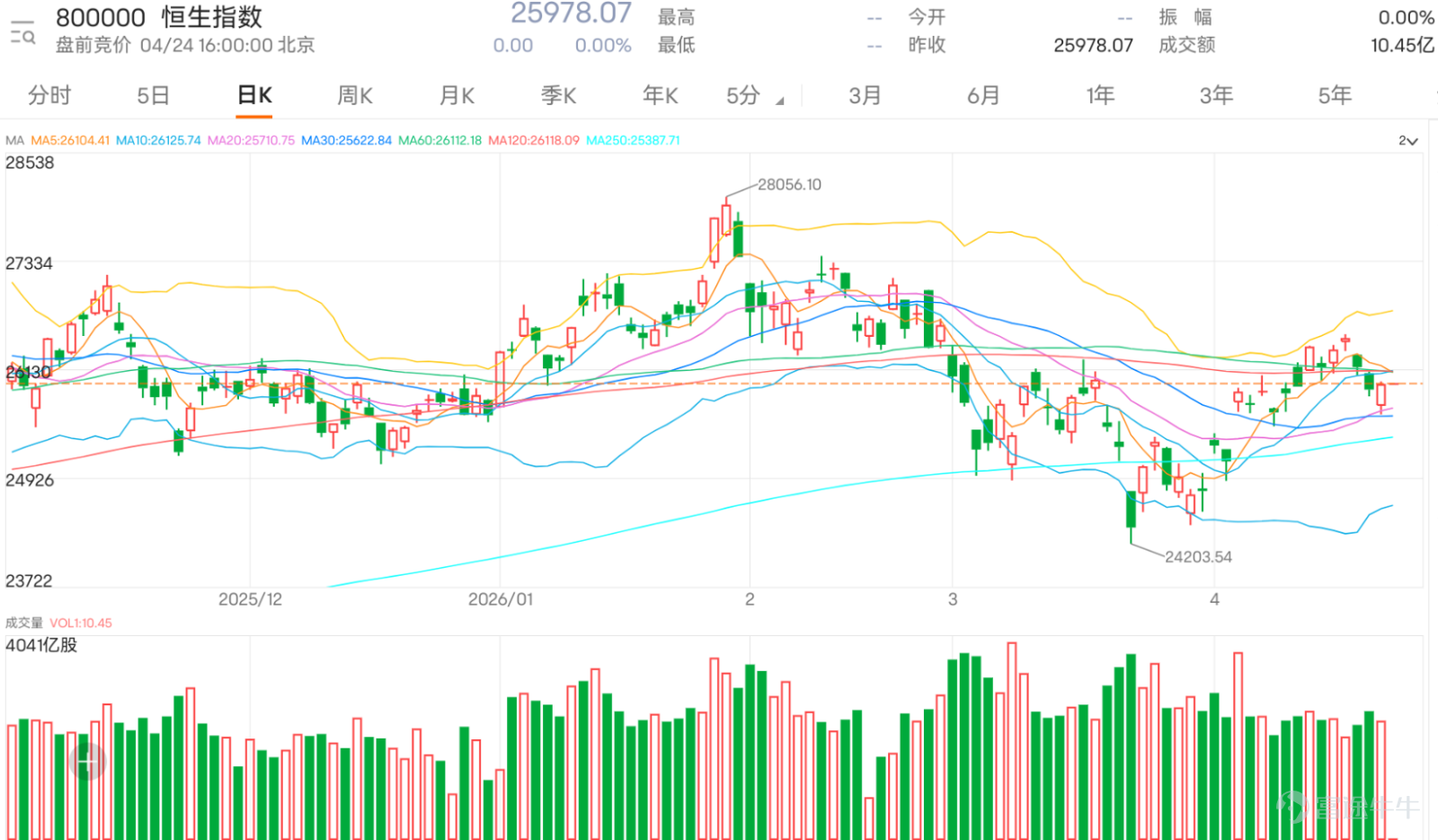Open the stock search list icon
1438x840 pixels.
pyautogui.click(x=22, y=31)
